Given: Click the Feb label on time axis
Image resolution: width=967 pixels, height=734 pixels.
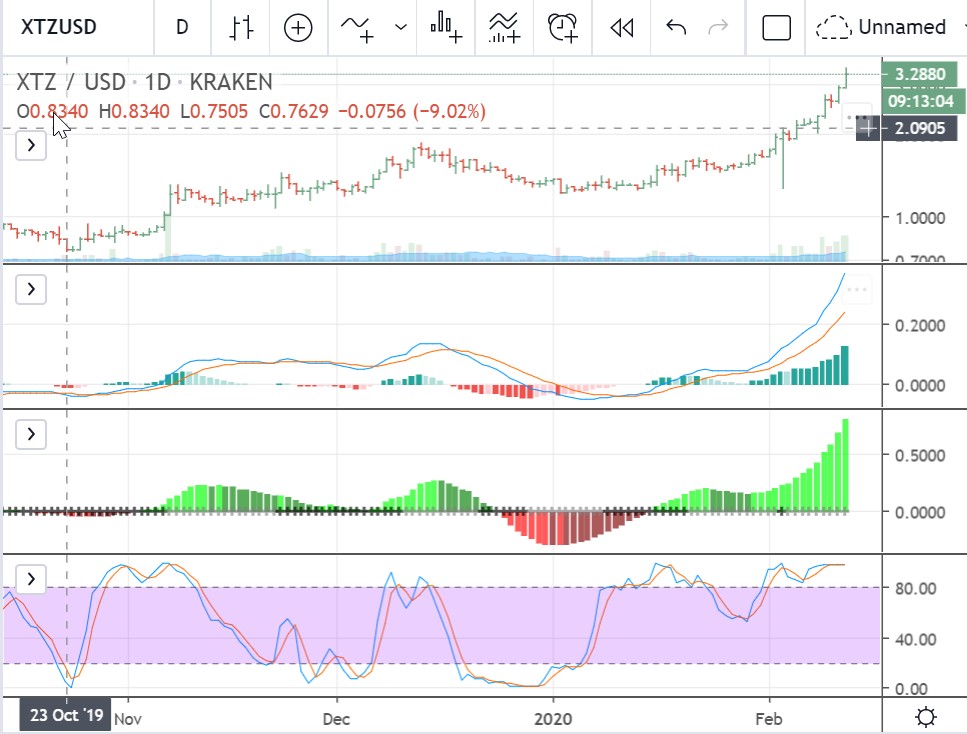Looking at the screenshot, I should pyautogui.click(x=769, y=719).
